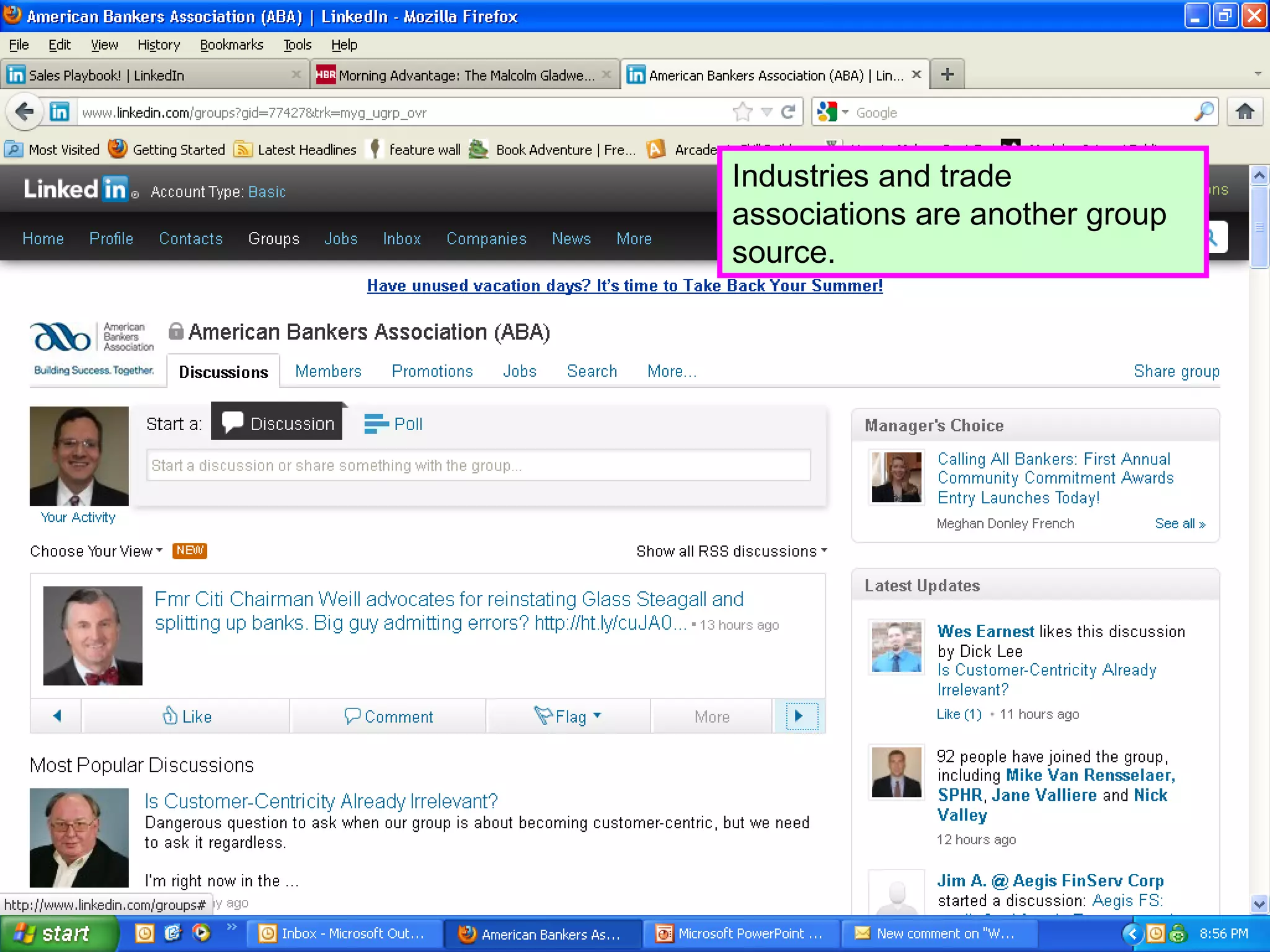
Task: Open the address bar history dropdown arrow
Action: pos(766,112)
